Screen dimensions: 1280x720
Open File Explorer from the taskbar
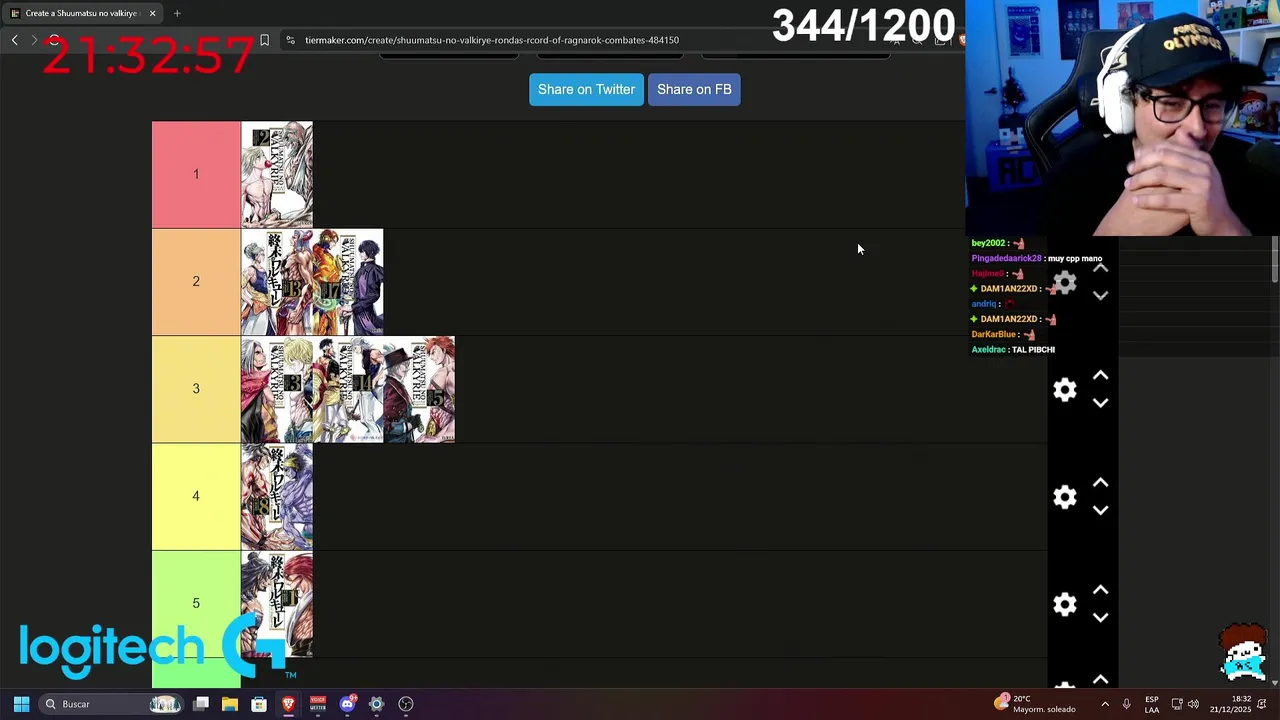(230, 704)
